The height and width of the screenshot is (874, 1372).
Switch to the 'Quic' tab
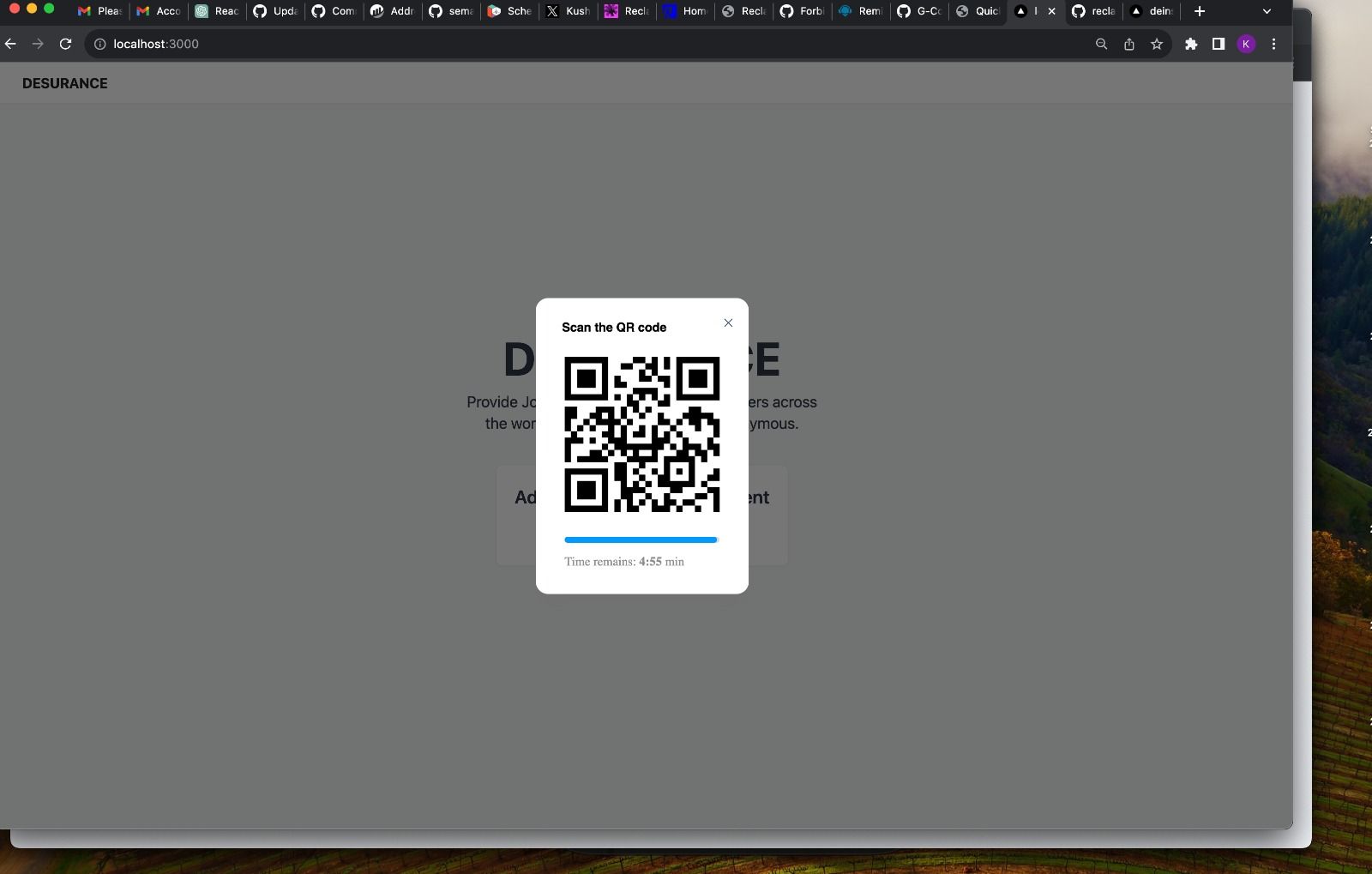click(x=978, y=11)
